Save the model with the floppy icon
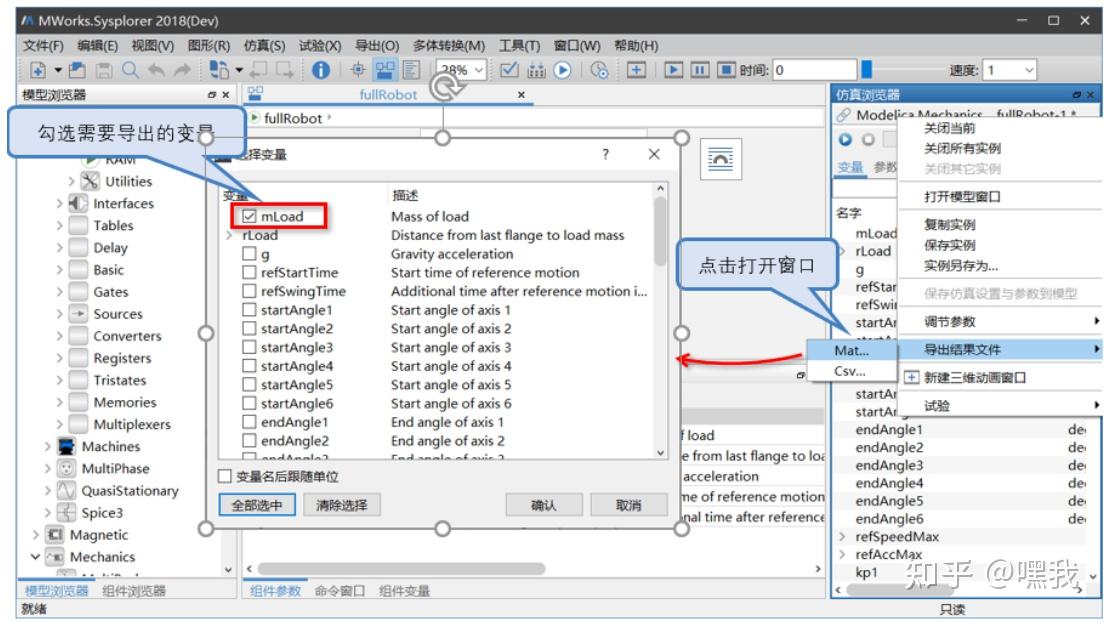Image resolution: width=1108 pixels, height=622 pixels. coord(104,70)
